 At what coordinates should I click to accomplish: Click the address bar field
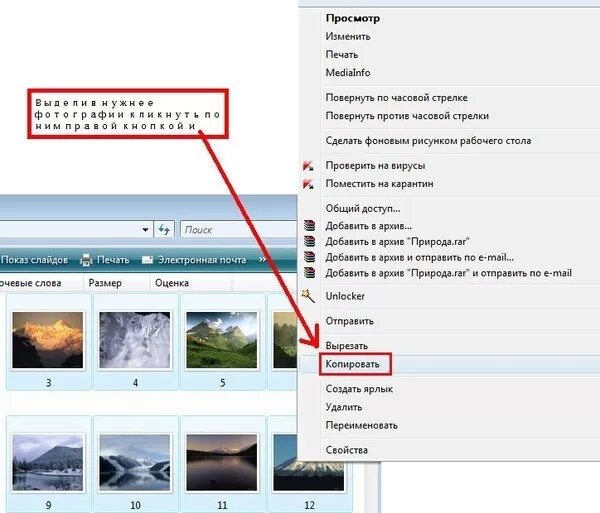(x=76, y=230)
